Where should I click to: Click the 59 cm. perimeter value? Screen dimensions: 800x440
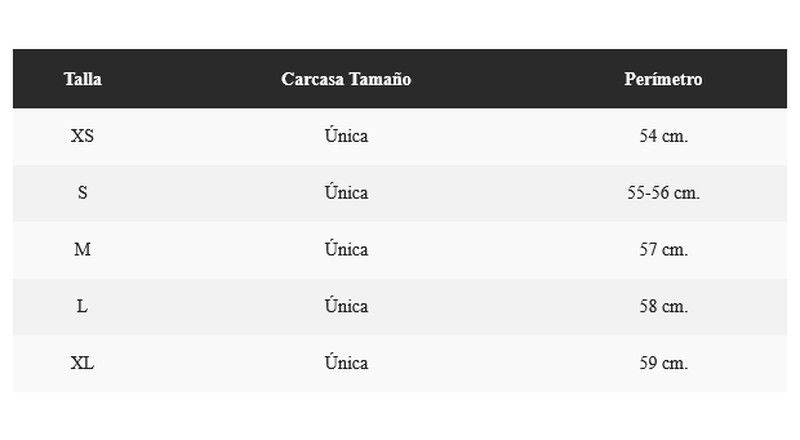coord(663,364)
